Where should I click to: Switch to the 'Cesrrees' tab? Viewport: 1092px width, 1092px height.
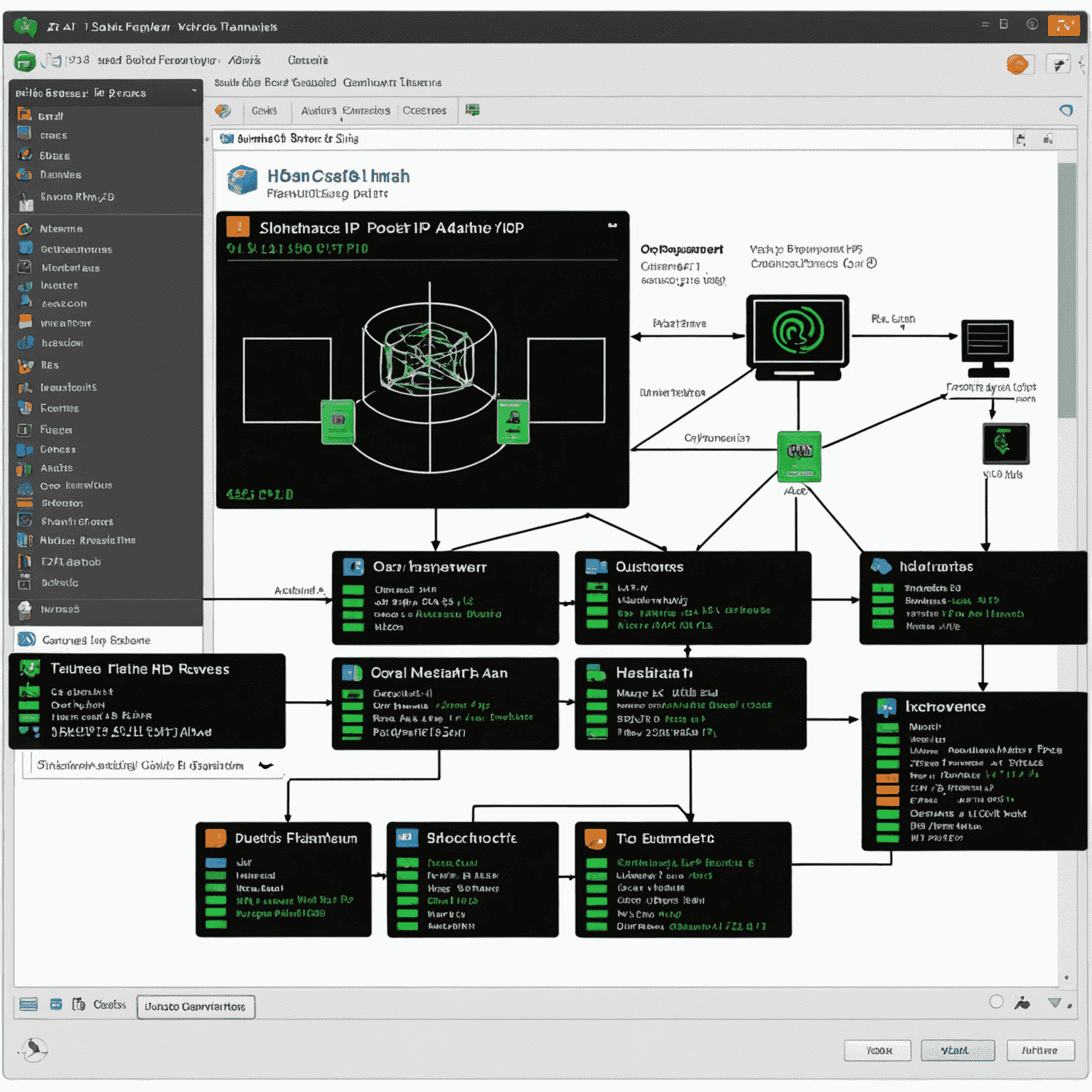(x=424, y=111)
